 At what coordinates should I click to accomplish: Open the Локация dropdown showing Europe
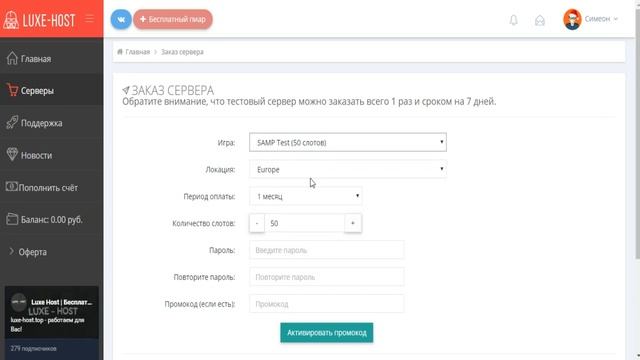[x=348, y=169]
